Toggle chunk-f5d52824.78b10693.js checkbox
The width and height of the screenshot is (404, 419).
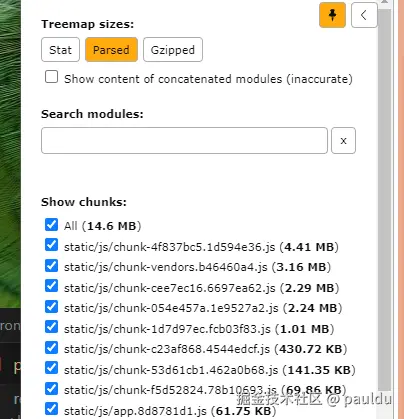(x=51, y=389)
